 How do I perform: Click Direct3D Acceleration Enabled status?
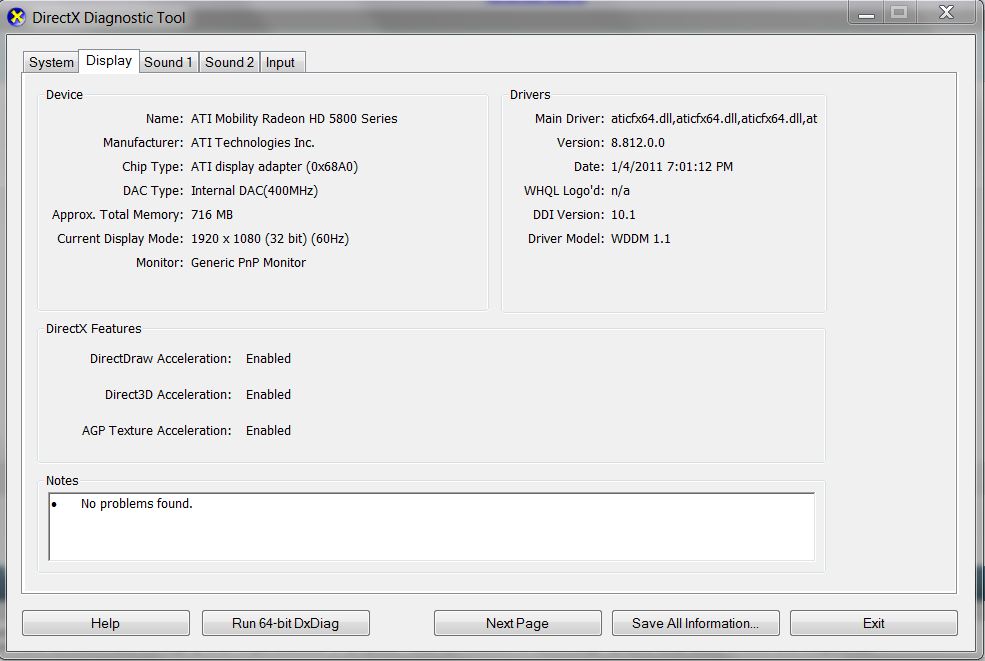[268, 395]
